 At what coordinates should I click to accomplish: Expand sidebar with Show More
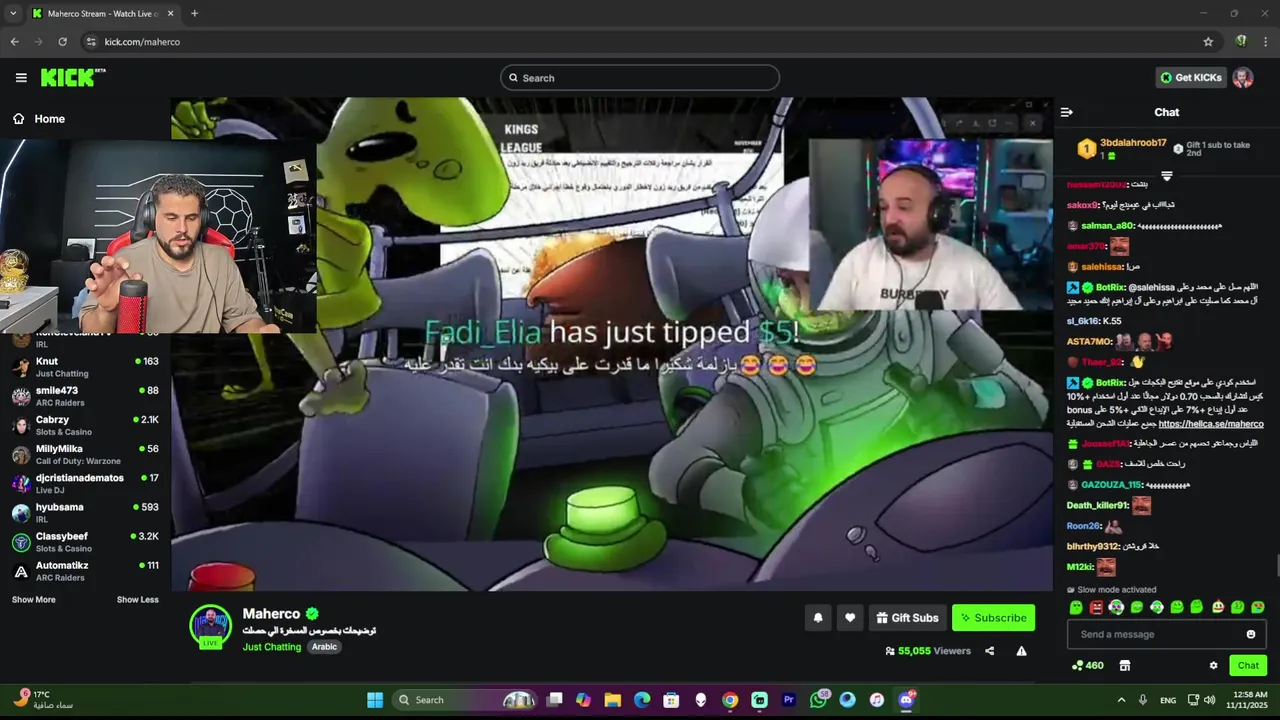(34, 600)
